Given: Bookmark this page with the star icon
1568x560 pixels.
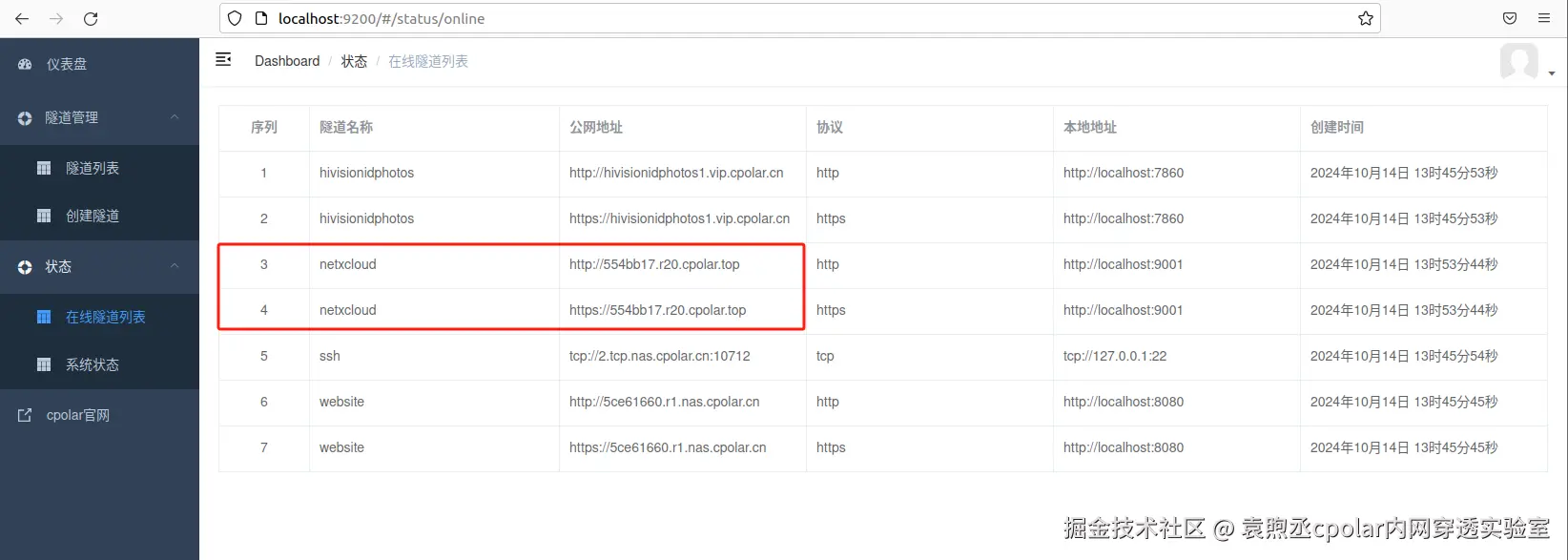Looking at the screenshot, I should [1366, 18].
